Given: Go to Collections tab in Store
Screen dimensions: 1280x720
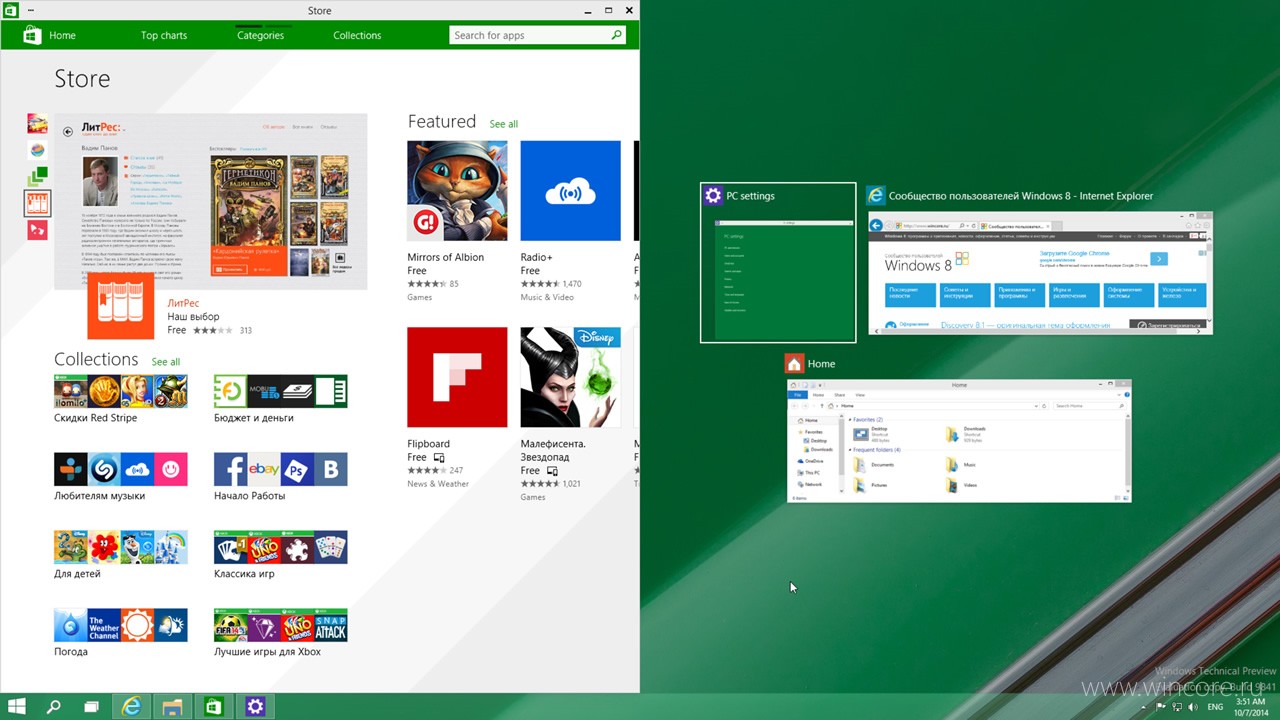Looking at the screenshot, I should pyautogui.click(x=357, y=35).
